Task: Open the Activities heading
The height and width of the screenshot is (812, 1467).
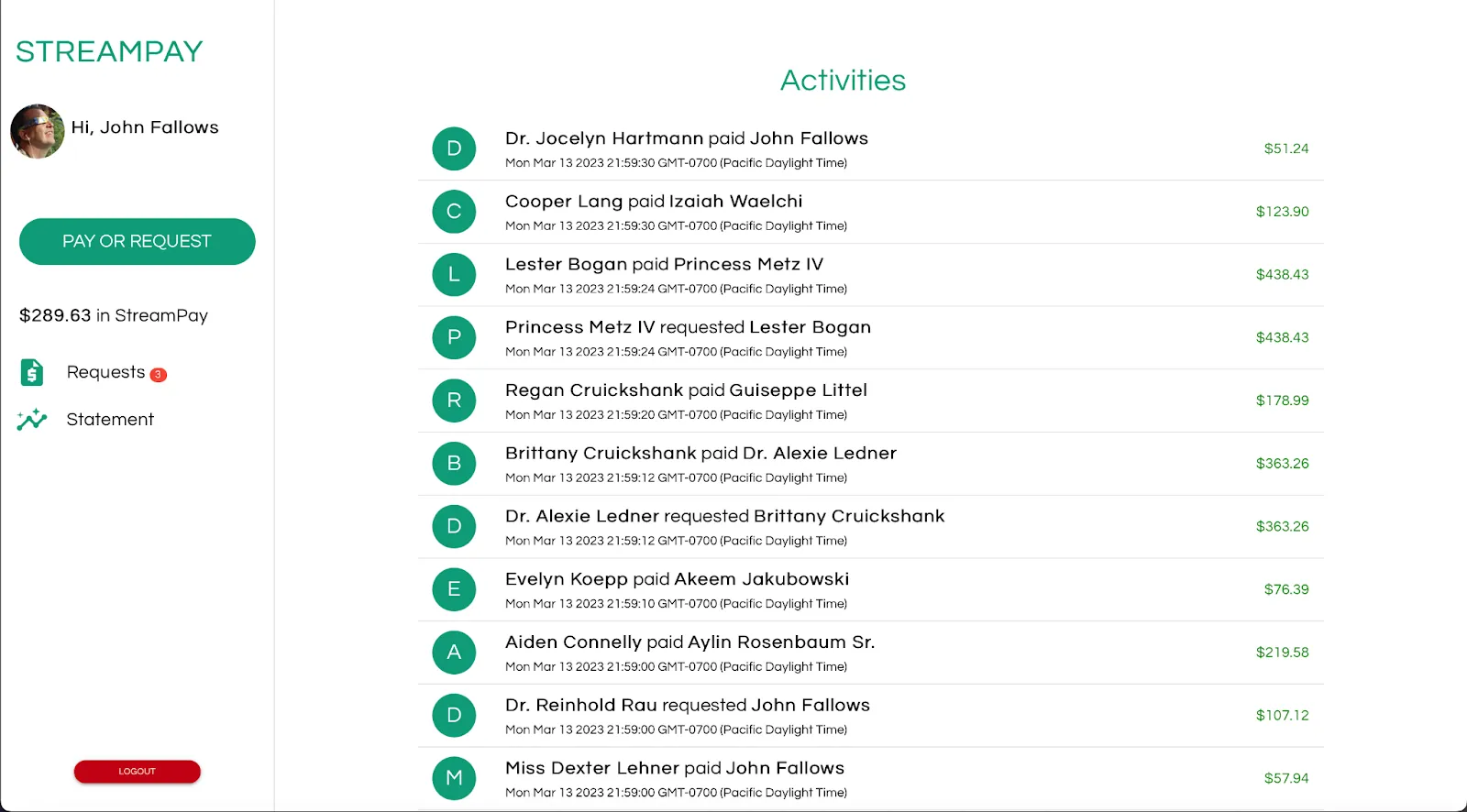Action: 842,81
